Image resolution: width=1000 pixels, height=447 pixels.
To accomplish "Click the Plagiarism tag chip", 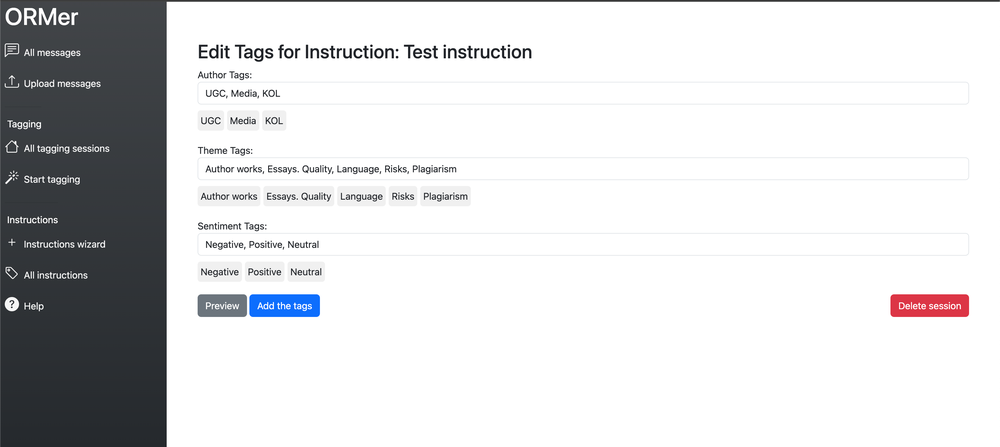I will (445, 197).
